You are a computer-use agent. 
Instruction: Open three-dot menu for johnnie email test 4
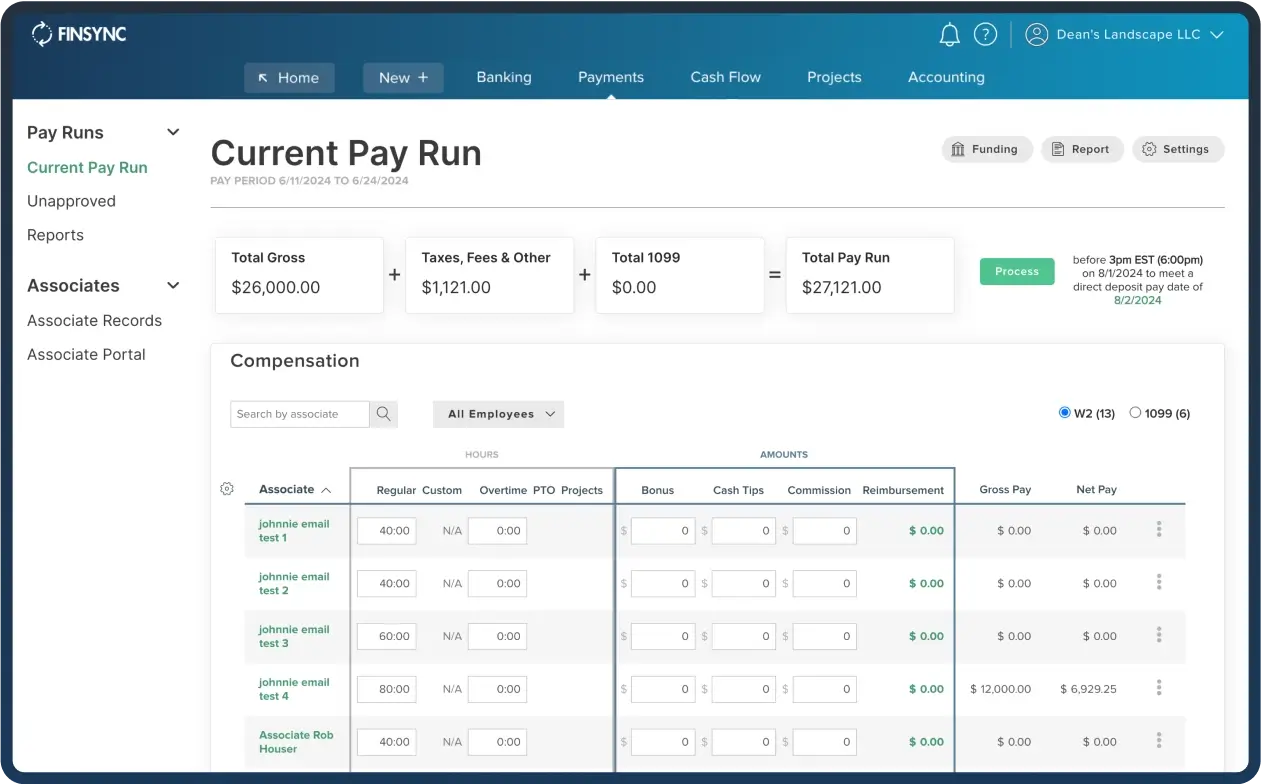pos(1158,688)
